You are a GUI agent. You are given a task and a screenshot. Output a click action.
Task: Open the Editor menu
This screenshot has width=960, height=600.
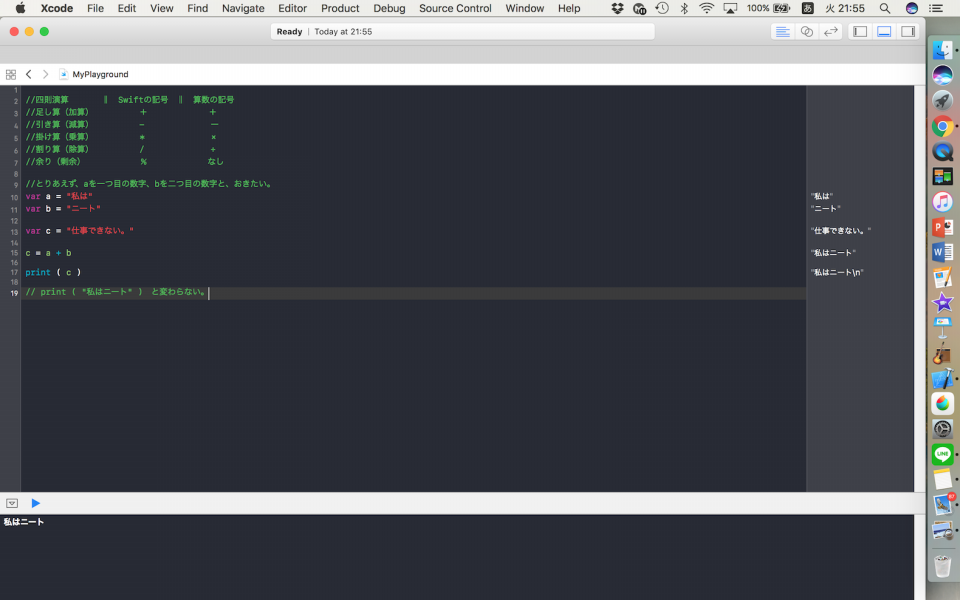tap(292, 8)
